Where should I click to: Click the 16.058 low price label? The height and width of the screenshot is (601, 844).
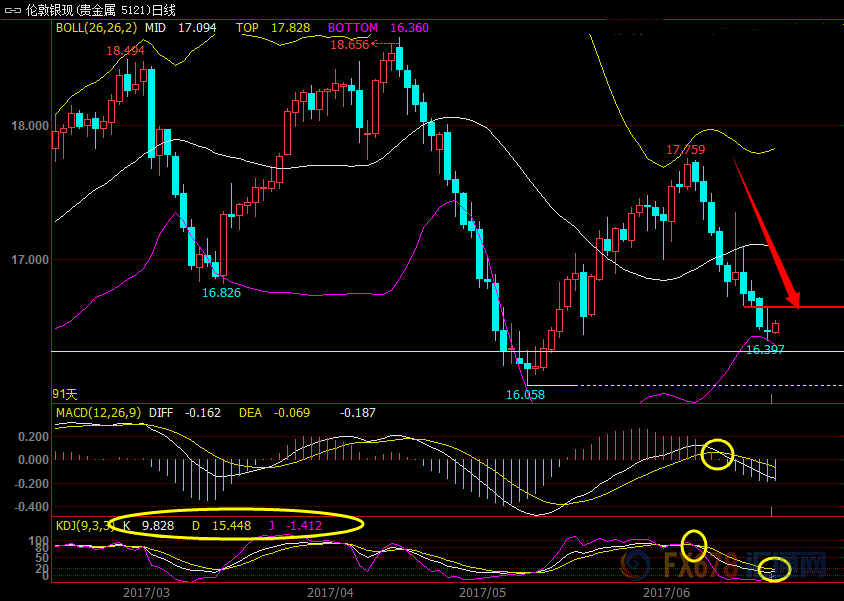525,395
